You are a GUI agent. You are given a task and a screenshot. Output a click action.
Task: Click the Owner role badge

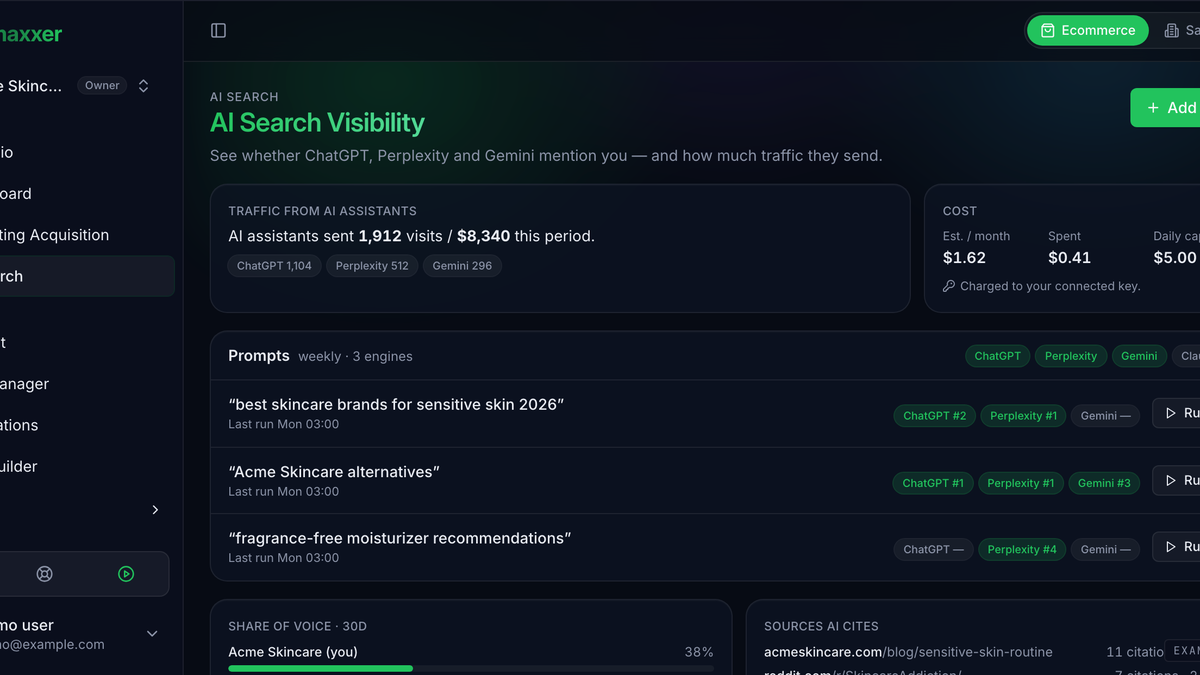click(102, 86)
